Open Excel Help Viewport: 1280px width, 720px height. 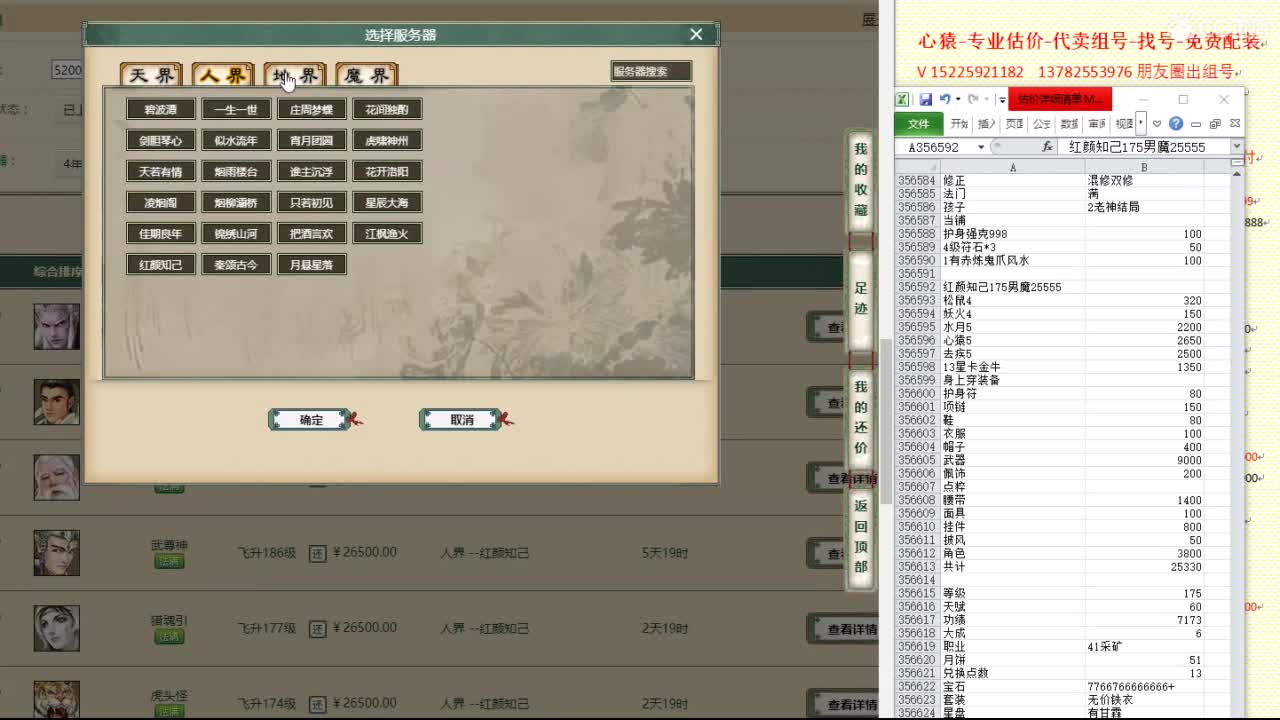1176,124
